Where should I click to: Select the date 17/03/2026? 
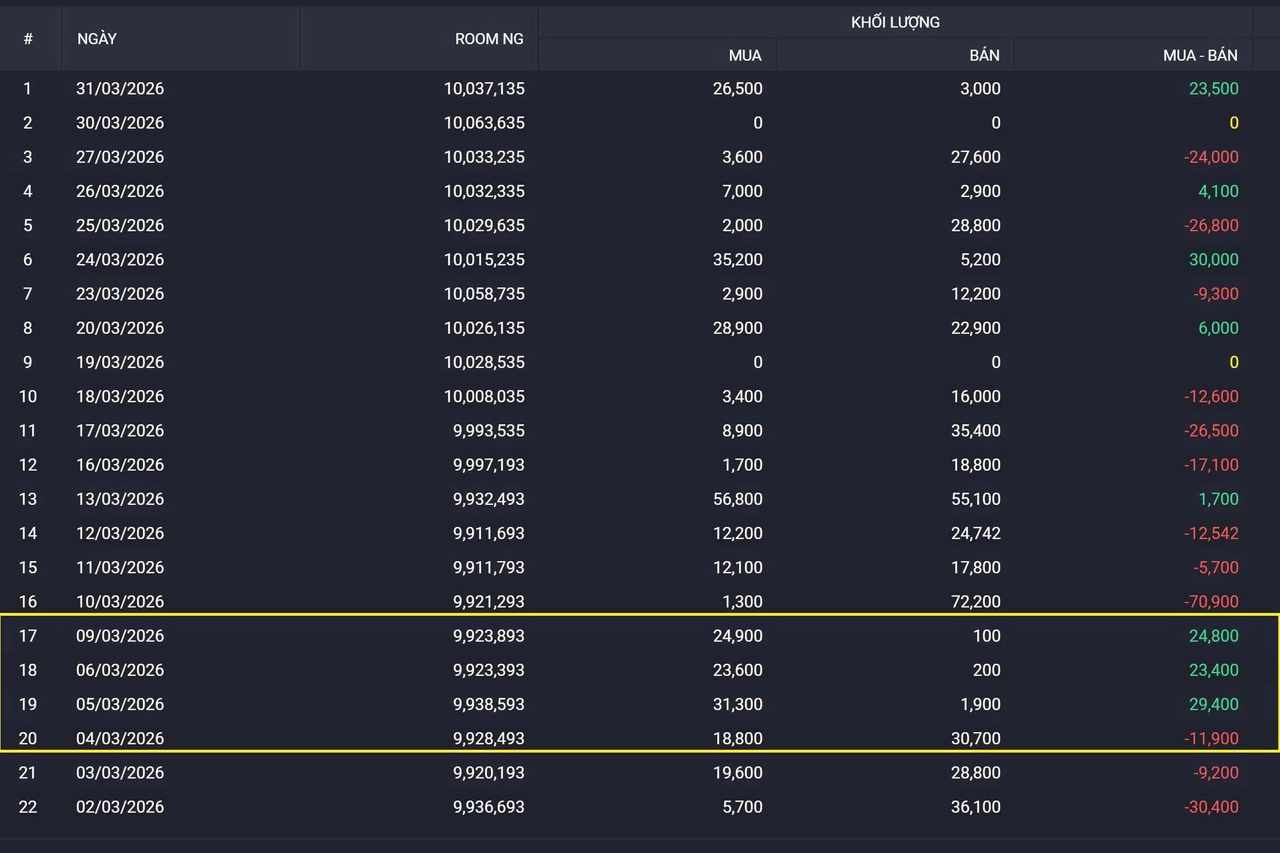coord(120,430)
